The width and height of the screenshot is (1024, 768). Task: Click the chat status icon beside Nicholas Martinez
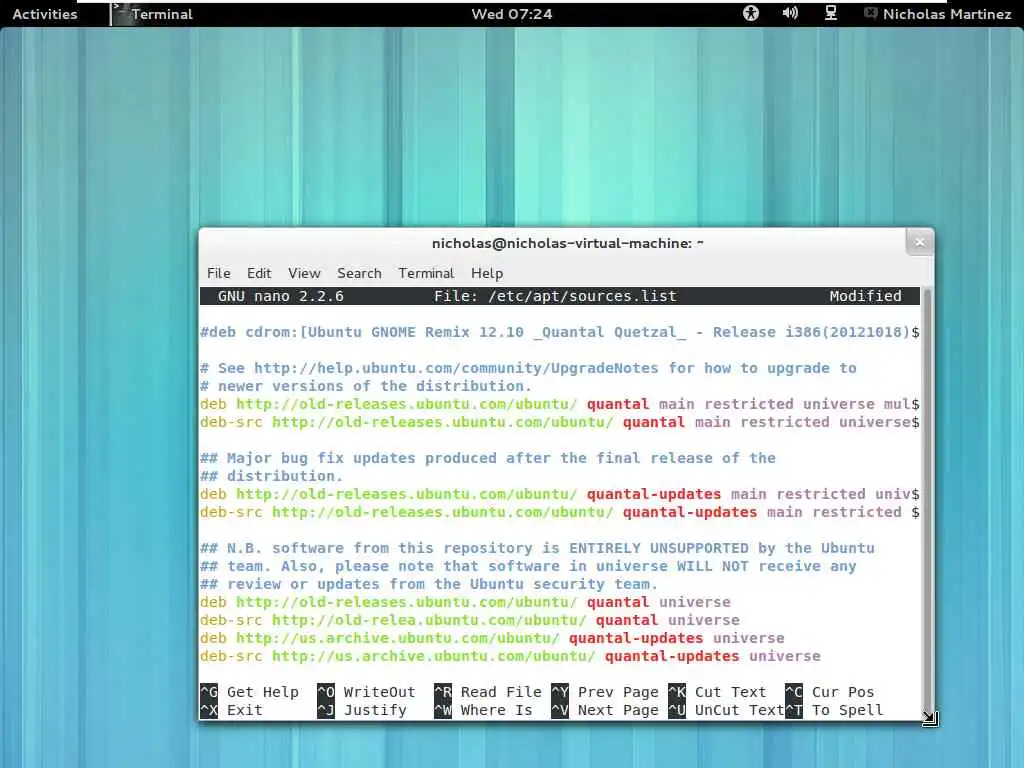[871, 13]
